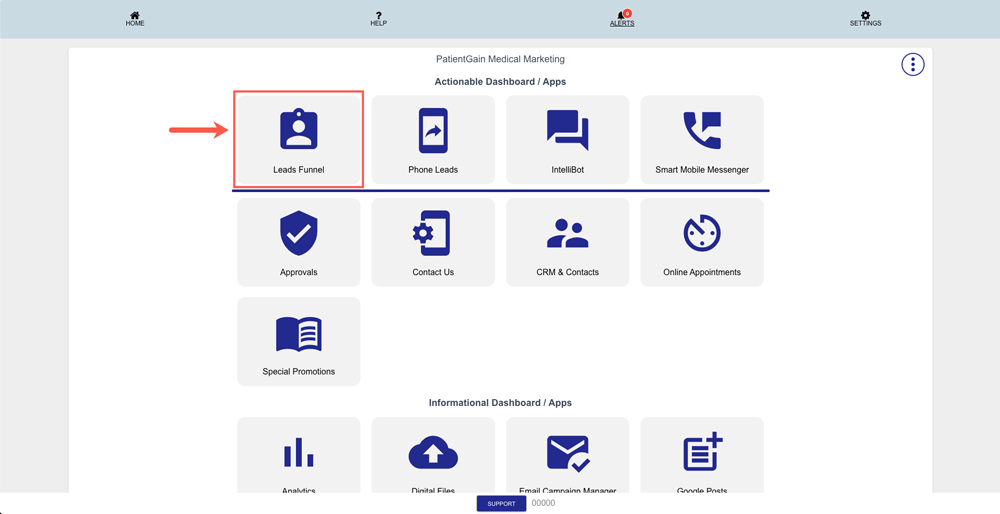Open the Phone Leads app
1000x514 pixels.
433,140
